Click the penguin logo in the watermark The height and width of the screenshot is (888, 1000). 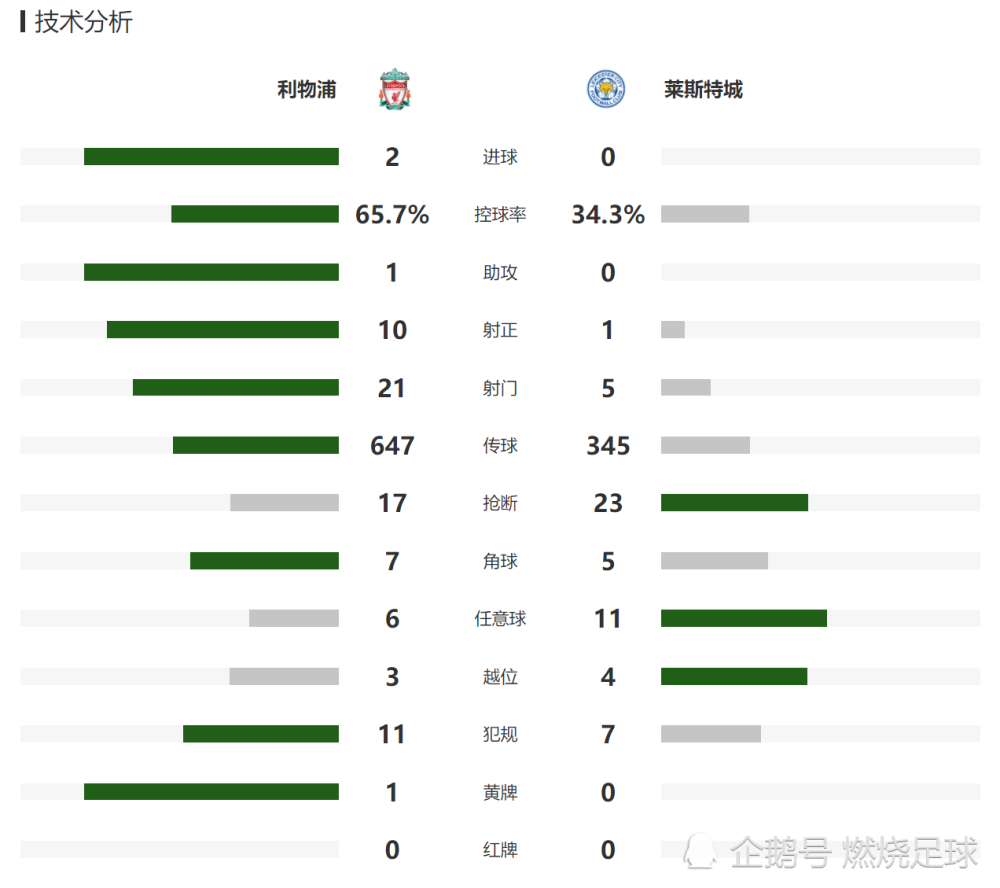pyautogui.click(x=700, y=851)
